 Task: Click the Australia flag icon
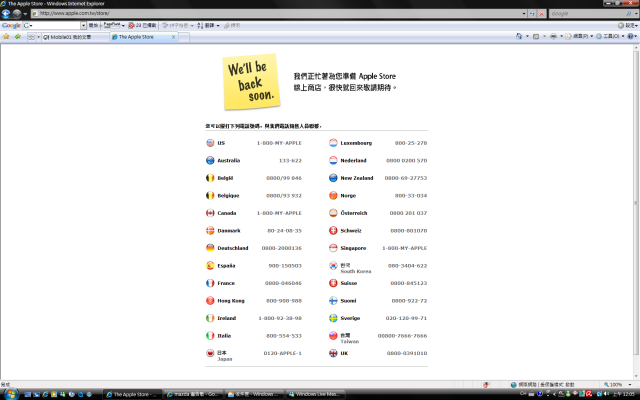tap(210, 160)
